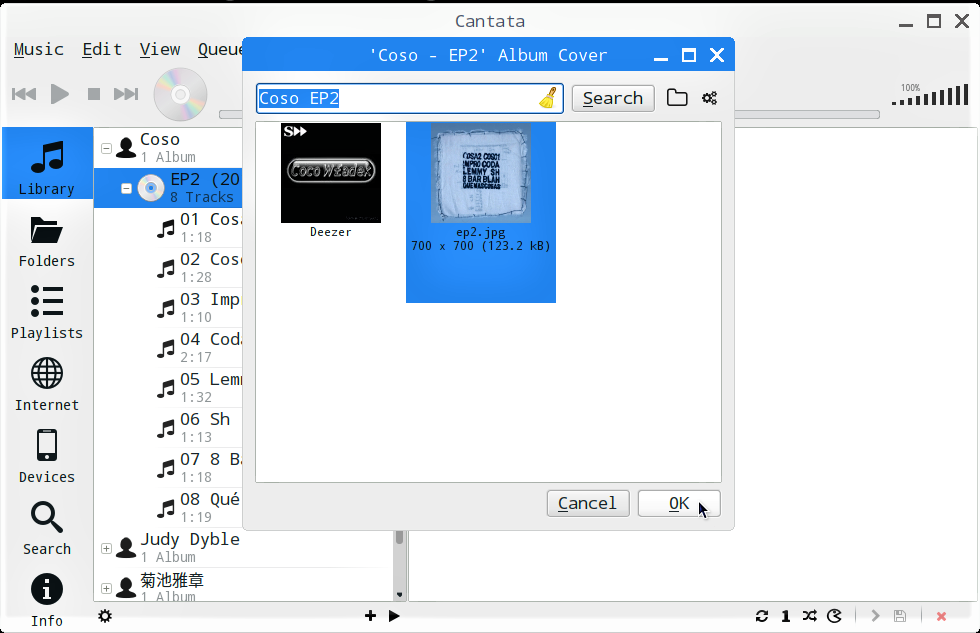This screenshot has width=980, height=633.
Task: Collapse the Coso artist node
Action: pyautogui.click(x=106, y=148)
